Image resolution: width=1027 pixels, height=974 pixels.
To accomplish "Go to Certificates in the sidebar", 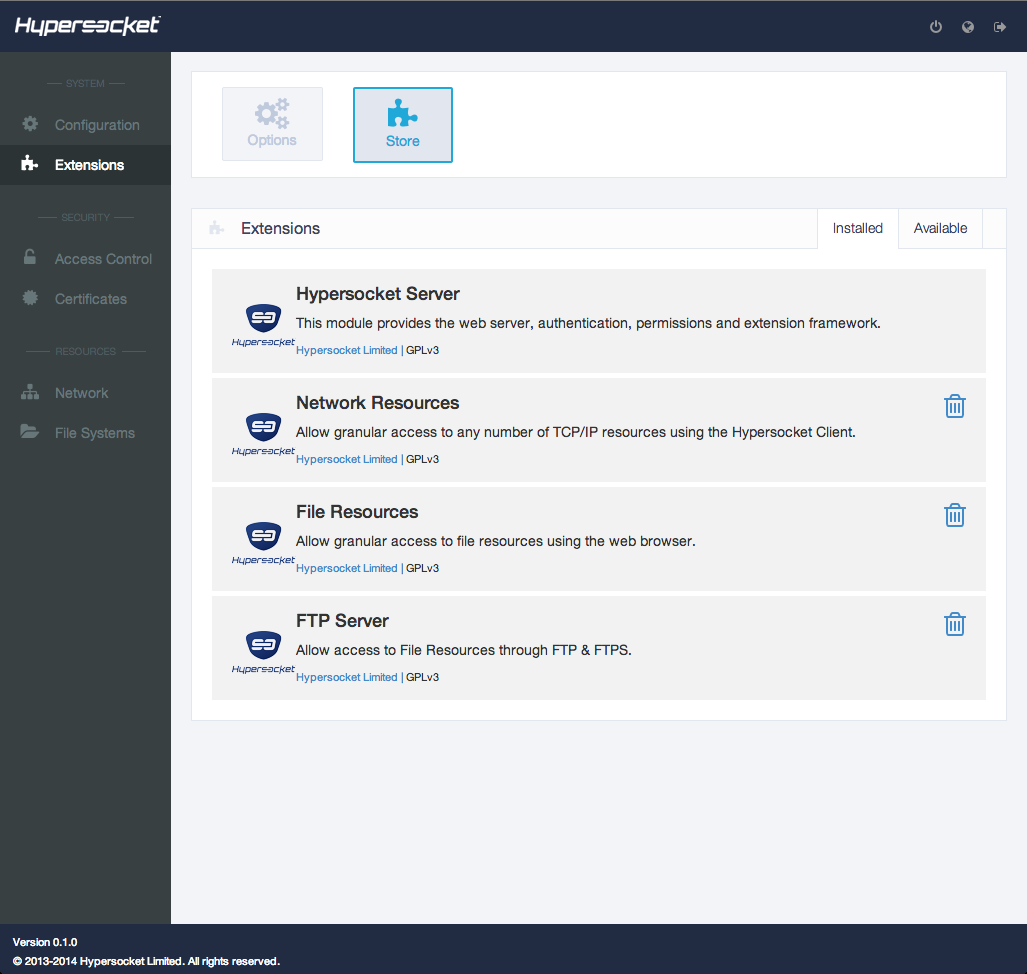I will [x=85, y=299].
